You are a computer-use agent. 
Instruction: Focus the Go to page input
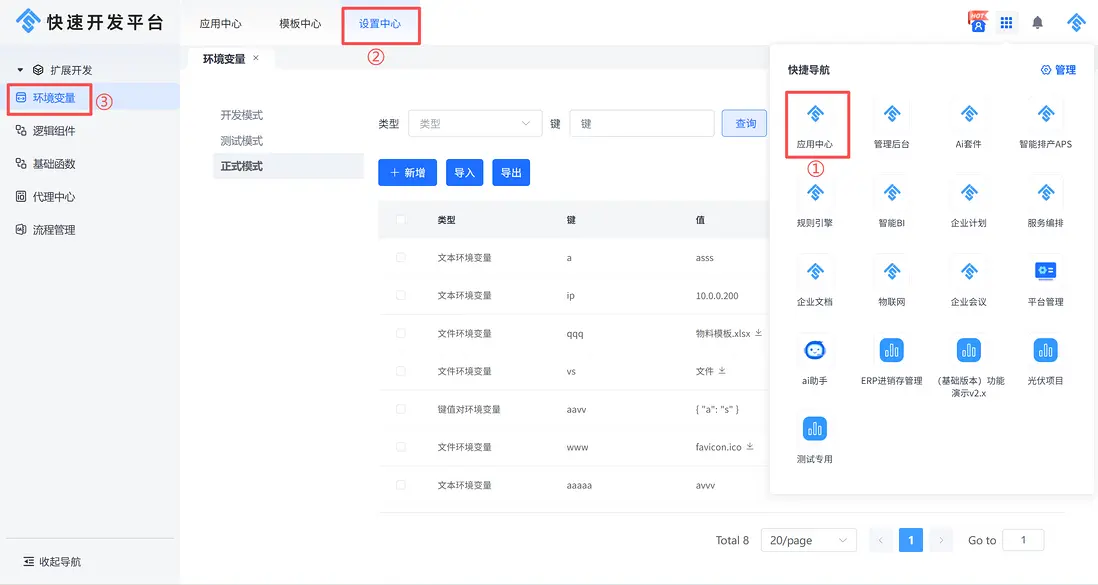click(x=1023, y=540)
